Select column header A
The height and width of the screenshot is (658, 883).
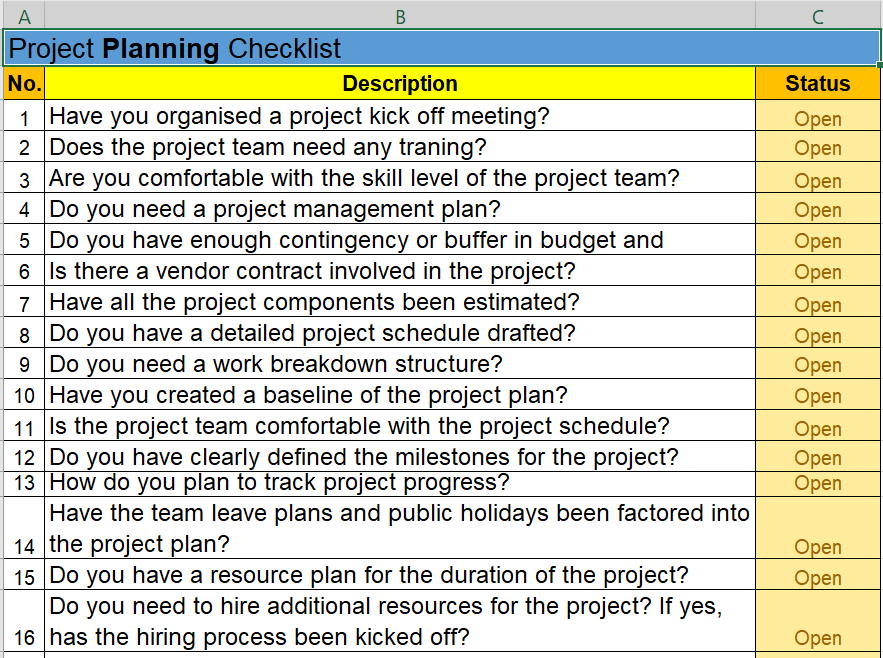pos(24,16)
